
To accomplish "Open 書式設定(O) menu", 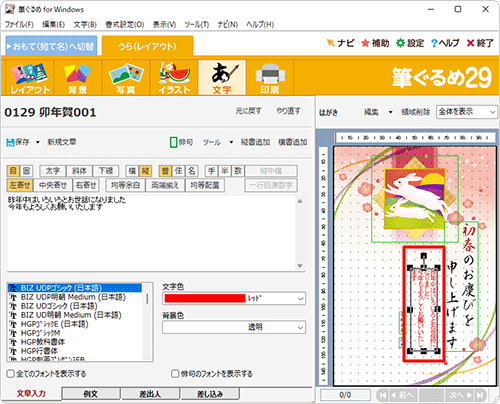I will 125,24.
